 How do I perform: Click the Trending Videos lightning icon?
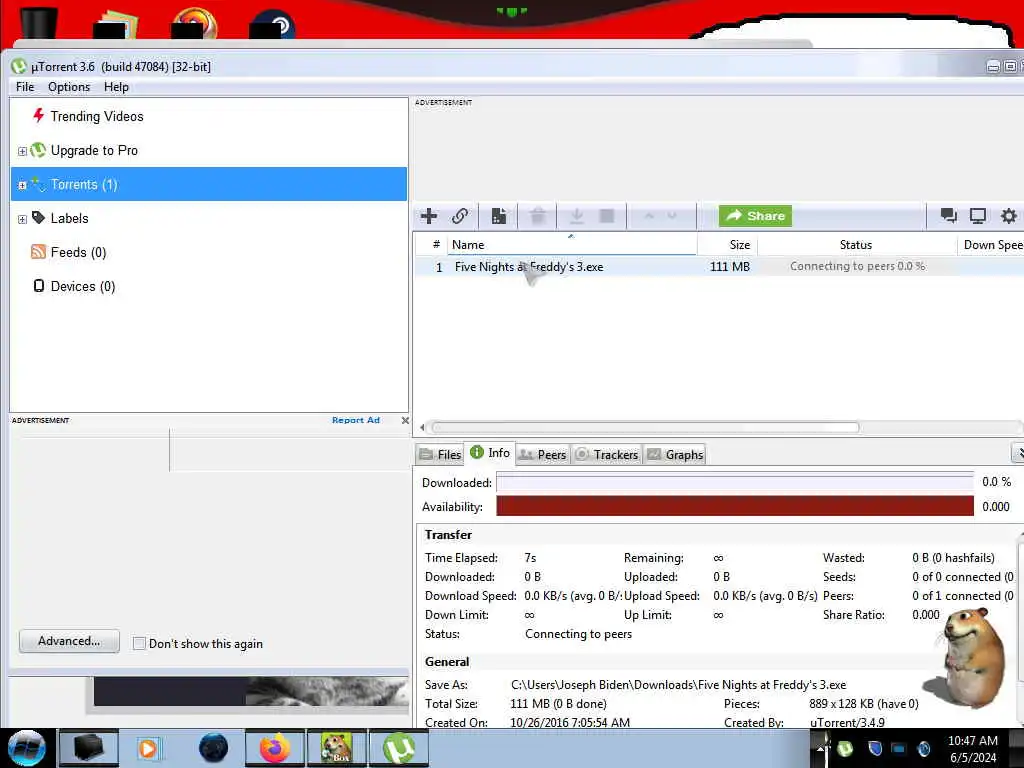coord(39,116)
